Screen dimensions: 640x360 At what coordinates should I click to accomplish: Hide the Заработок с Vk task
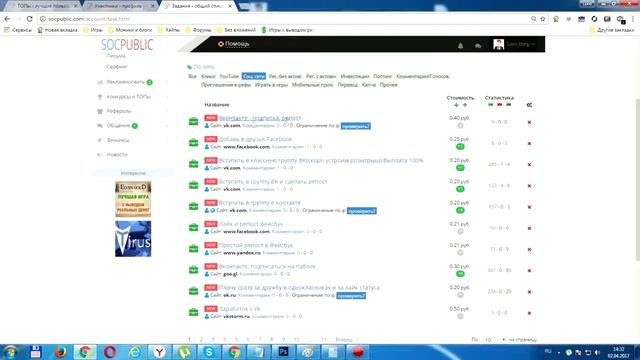(529, 313)
